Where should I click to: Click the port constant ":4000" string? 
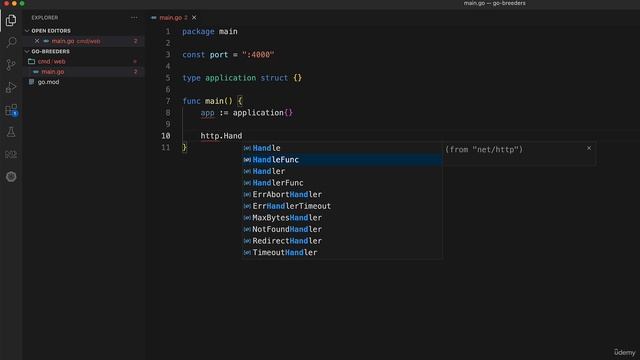click(258, 55)
